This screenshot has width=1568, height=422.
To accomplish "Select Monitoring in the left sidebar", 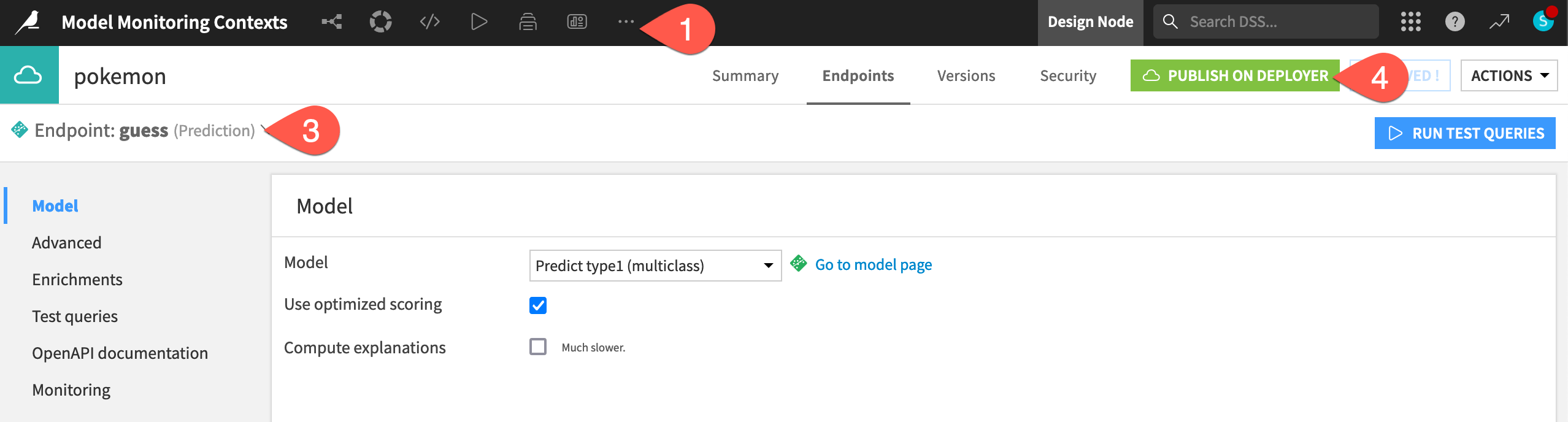I will click(x=71, y=390).
